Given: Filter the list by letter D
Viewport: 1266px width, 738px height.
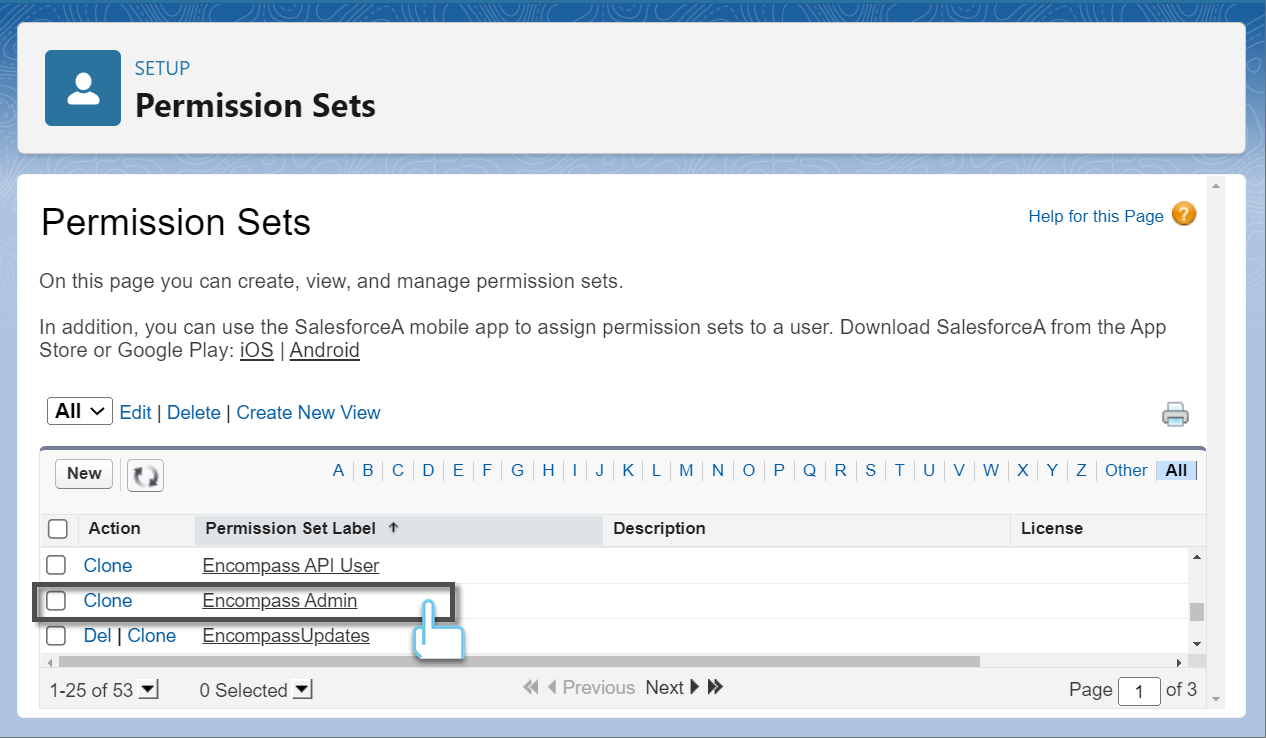Looking at the screenshot, I should pos(428,470).
